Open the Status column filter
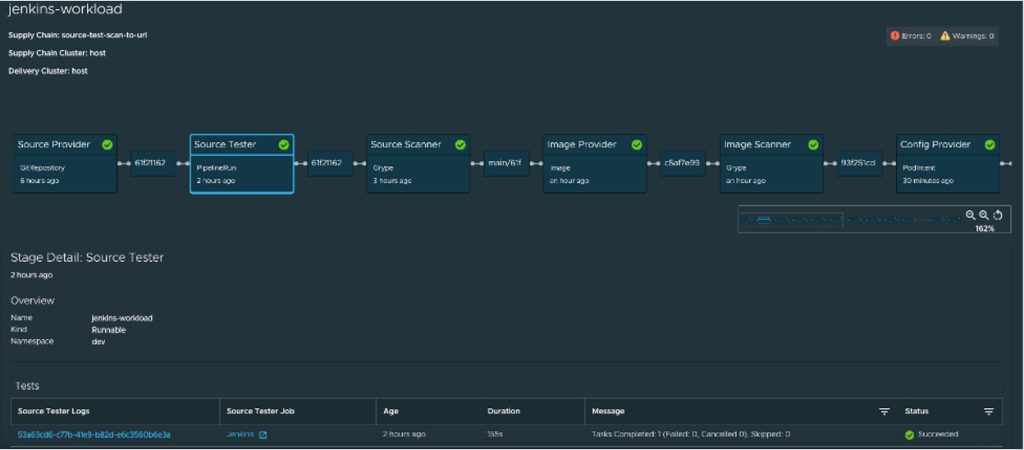1024x450 pixels. (989, 411)
